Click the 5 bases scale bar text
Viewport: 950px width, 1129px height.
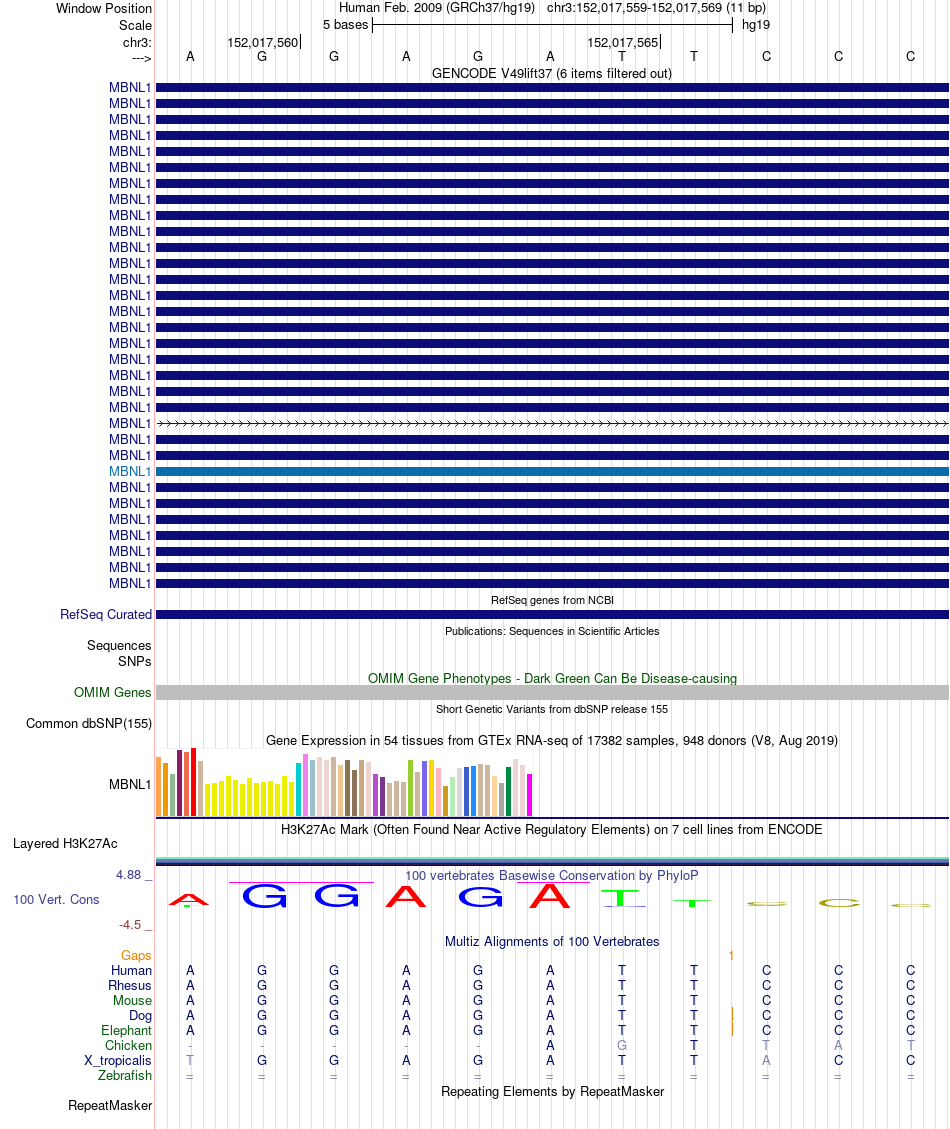(346, 24)
